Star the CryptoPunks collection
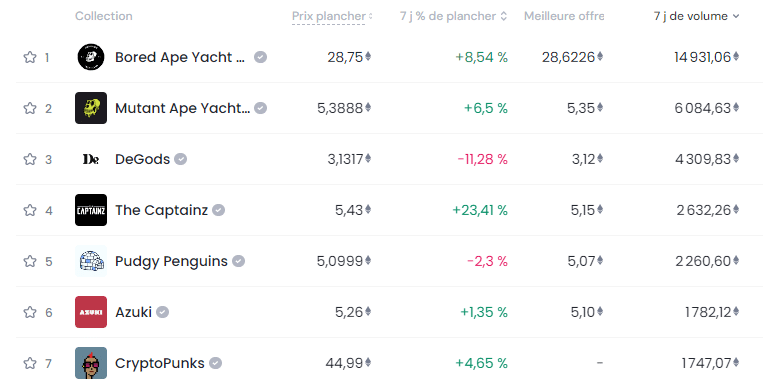Screen dimensions: 763x388 click(30, 363)
